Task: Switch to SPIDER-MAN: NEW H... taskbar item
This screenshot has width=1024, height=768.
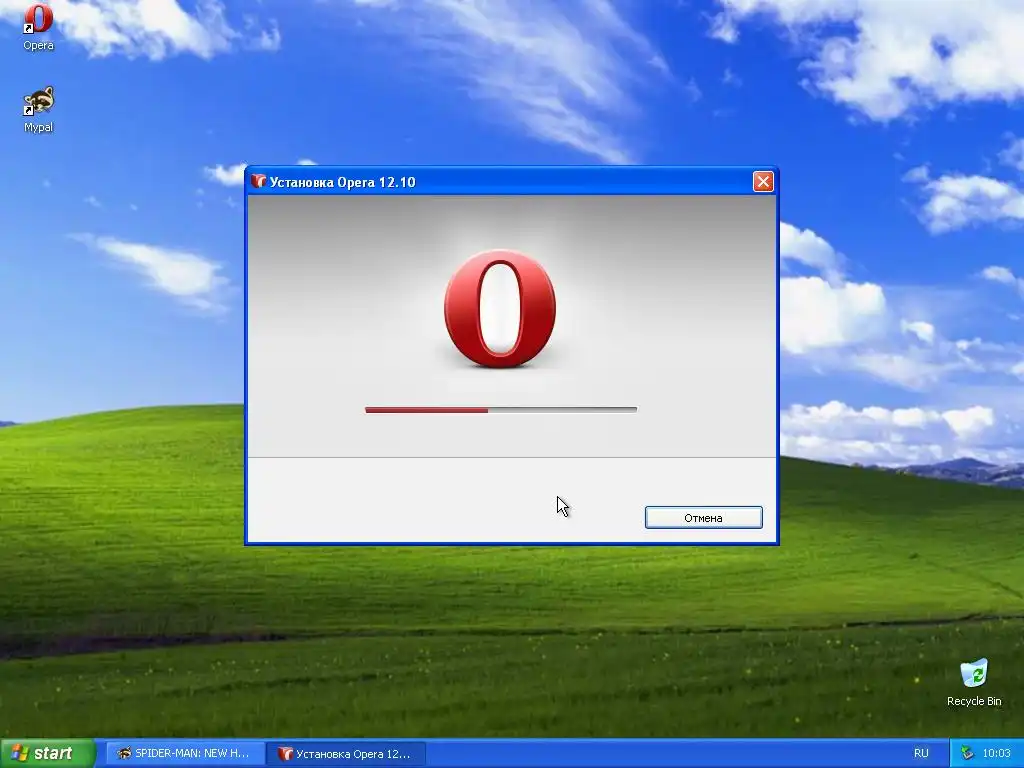Action: point(184,754)
